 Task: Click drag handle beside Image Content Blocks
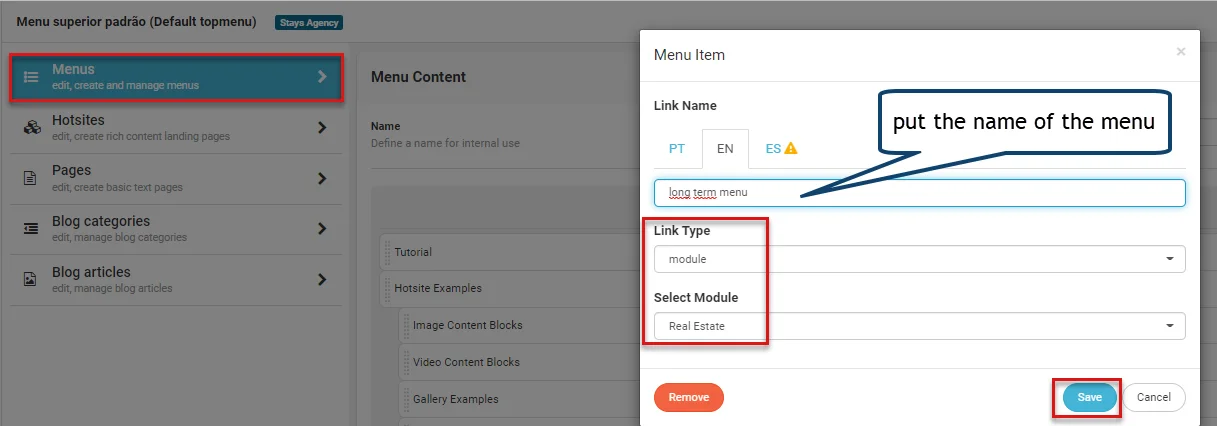pyautogui.click(x=406, y=325)
